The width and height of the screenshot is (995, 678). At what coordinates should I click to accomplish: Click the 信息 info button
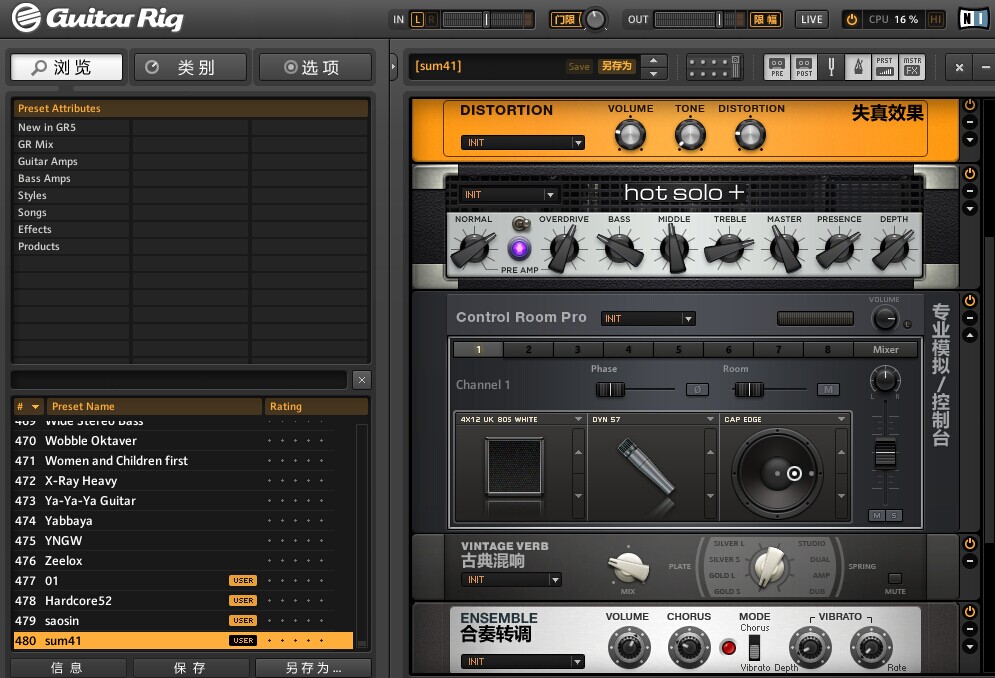pyautogui.click(x=67, y=668)
